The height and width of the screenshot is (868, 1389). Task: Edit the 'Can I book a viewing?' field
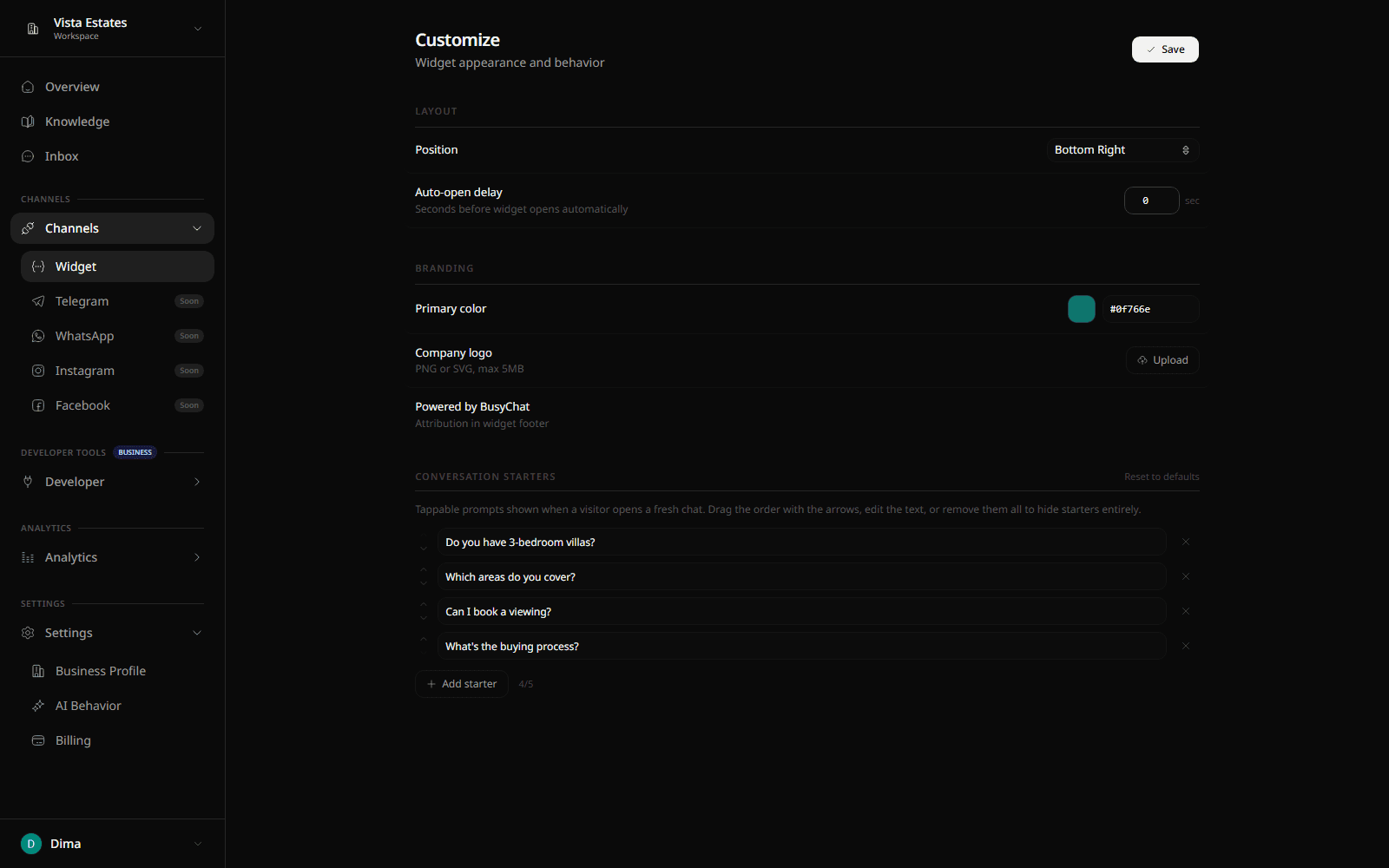[801, 611]
